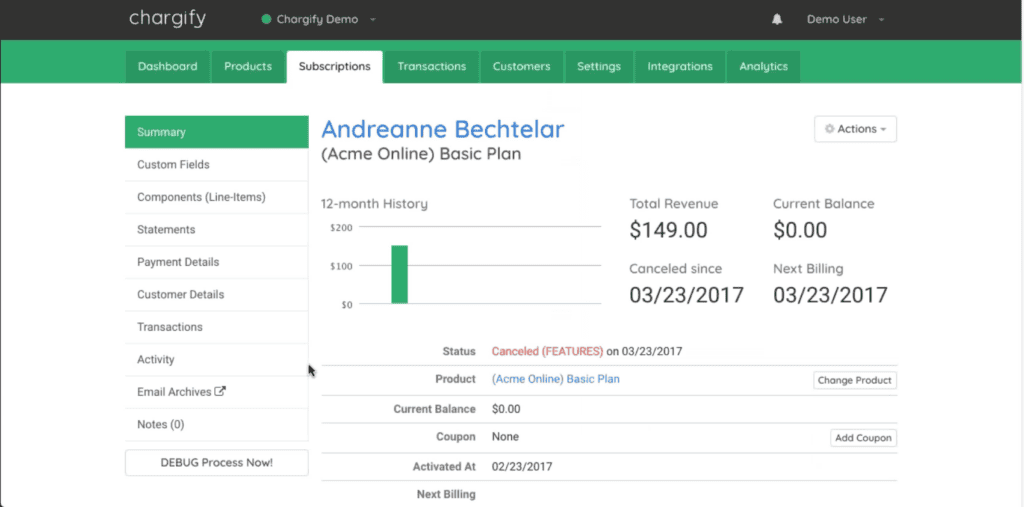
Task: Open Notes (0) in the sidebar
Action: (217, 425)
